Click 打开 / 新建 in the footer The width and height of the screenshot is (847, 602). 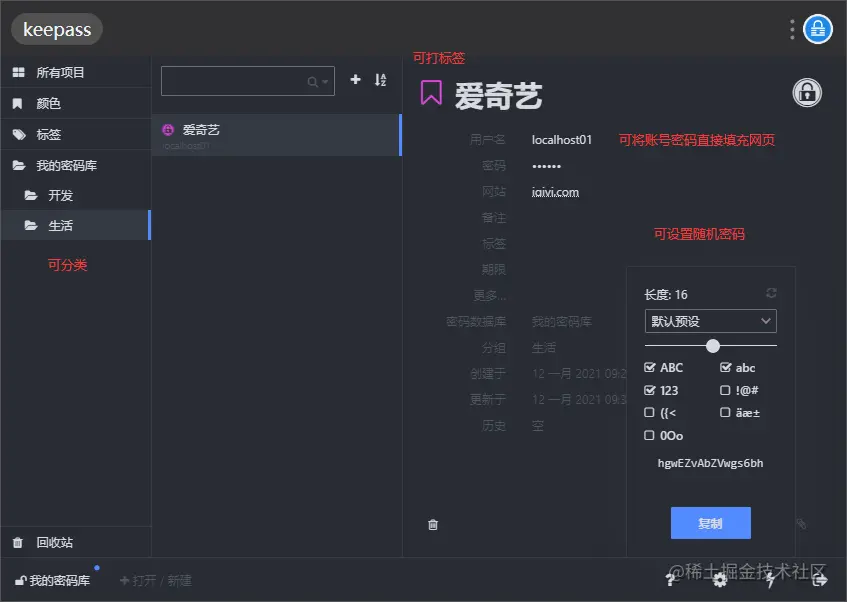point(156,580)
